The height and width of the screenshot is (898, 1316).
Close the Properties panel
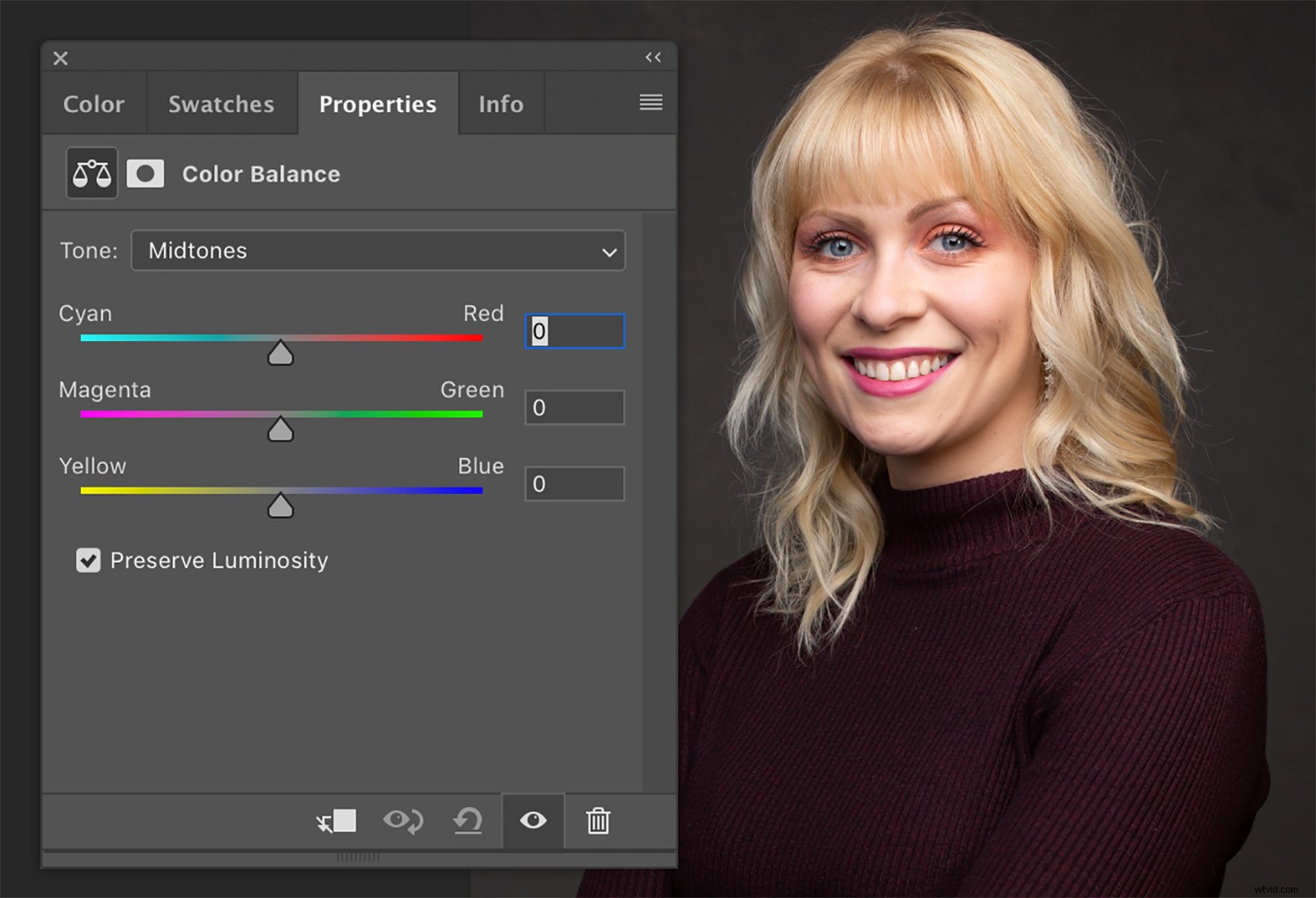[60, 58]
